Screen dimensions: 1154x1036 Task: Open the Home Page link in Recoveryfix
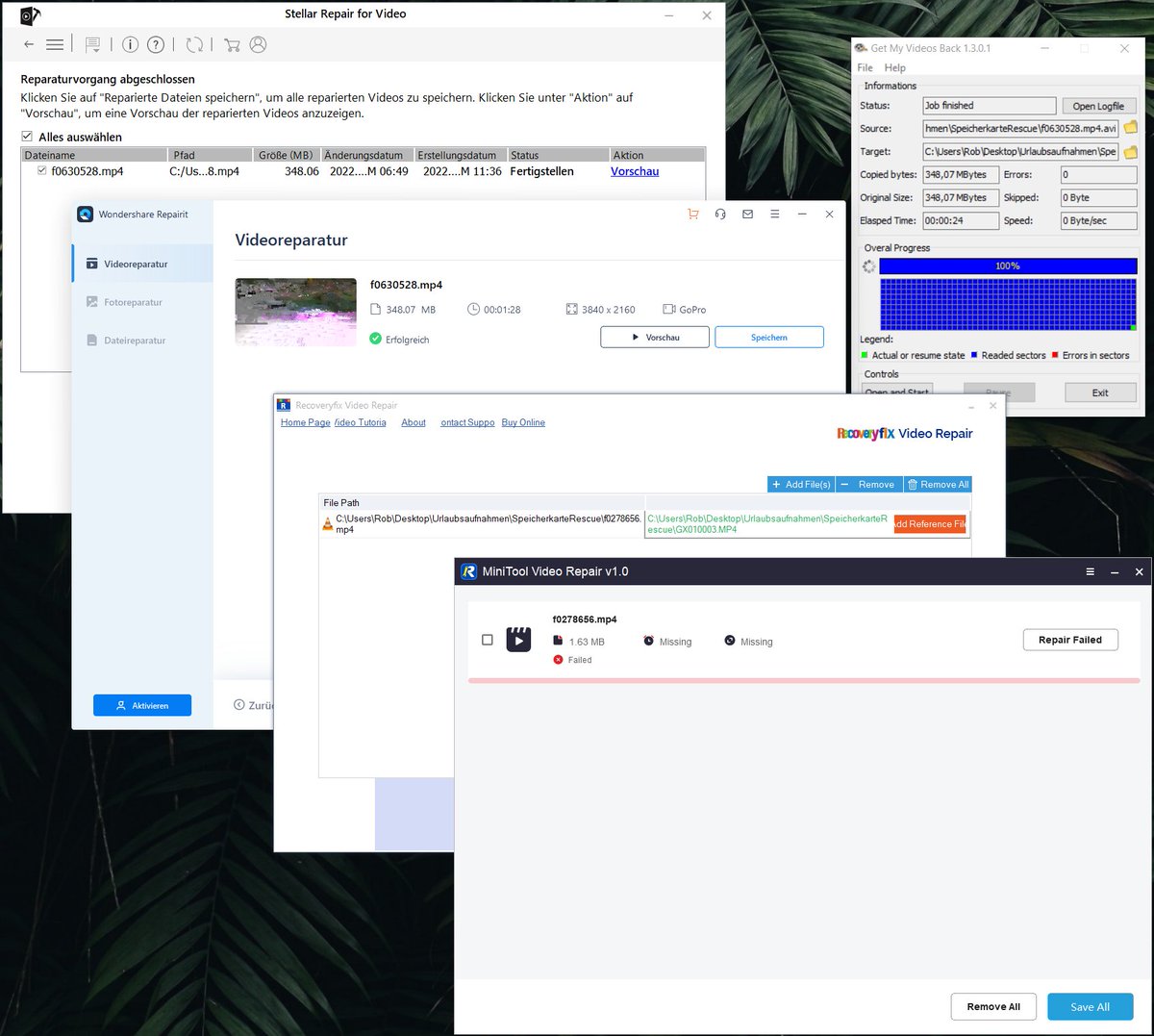click(306, 422)
